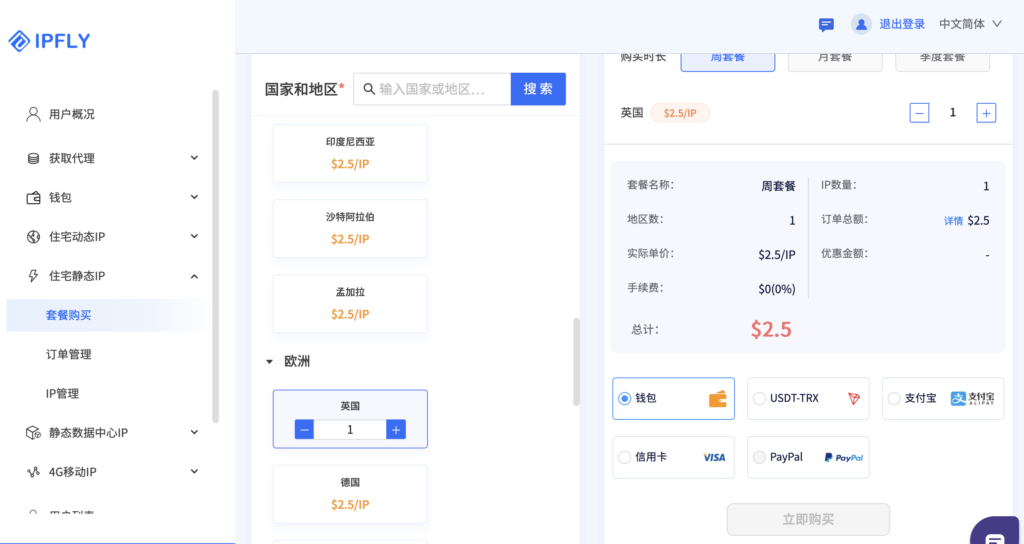Select 钱包 payment radio button
1024x544 pixels.
point(625,398)
